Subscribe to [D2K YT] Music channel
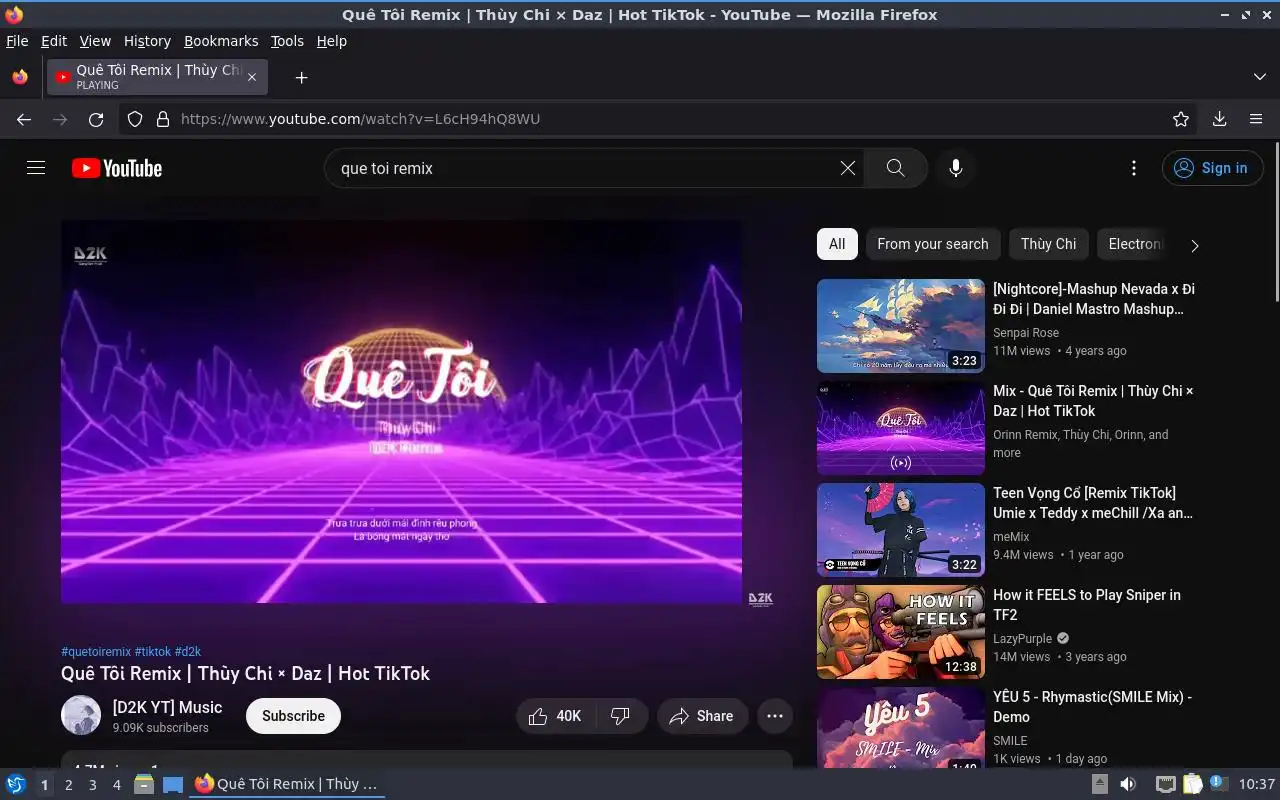The width and height of the screenshot is (1280, 800). [293, 716]
